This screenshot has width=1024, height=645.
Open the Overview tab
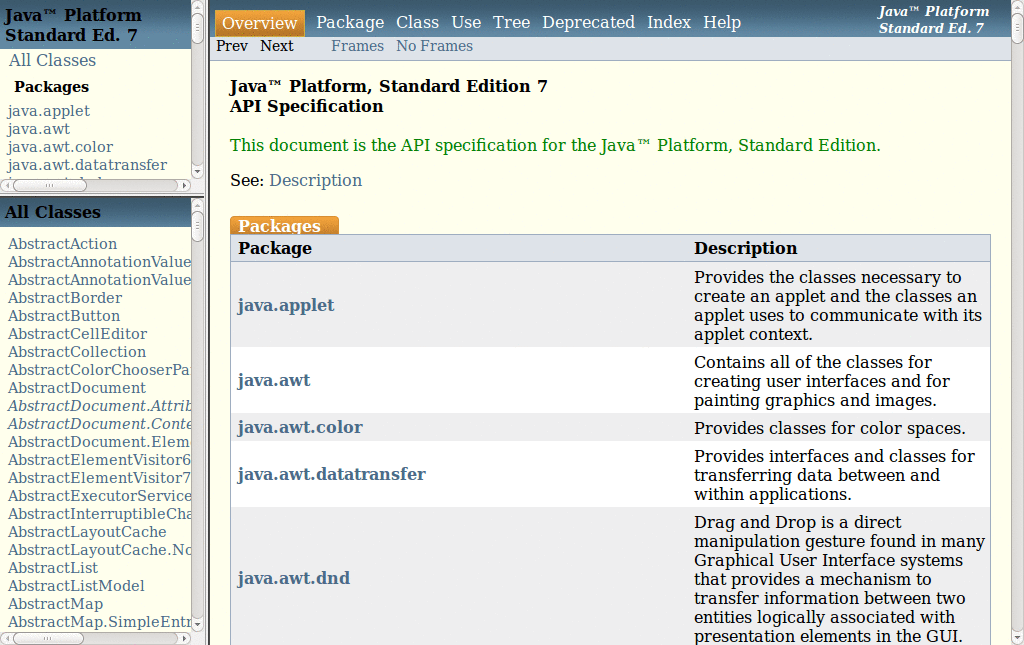pyautogui.click(x=259, y=24)
